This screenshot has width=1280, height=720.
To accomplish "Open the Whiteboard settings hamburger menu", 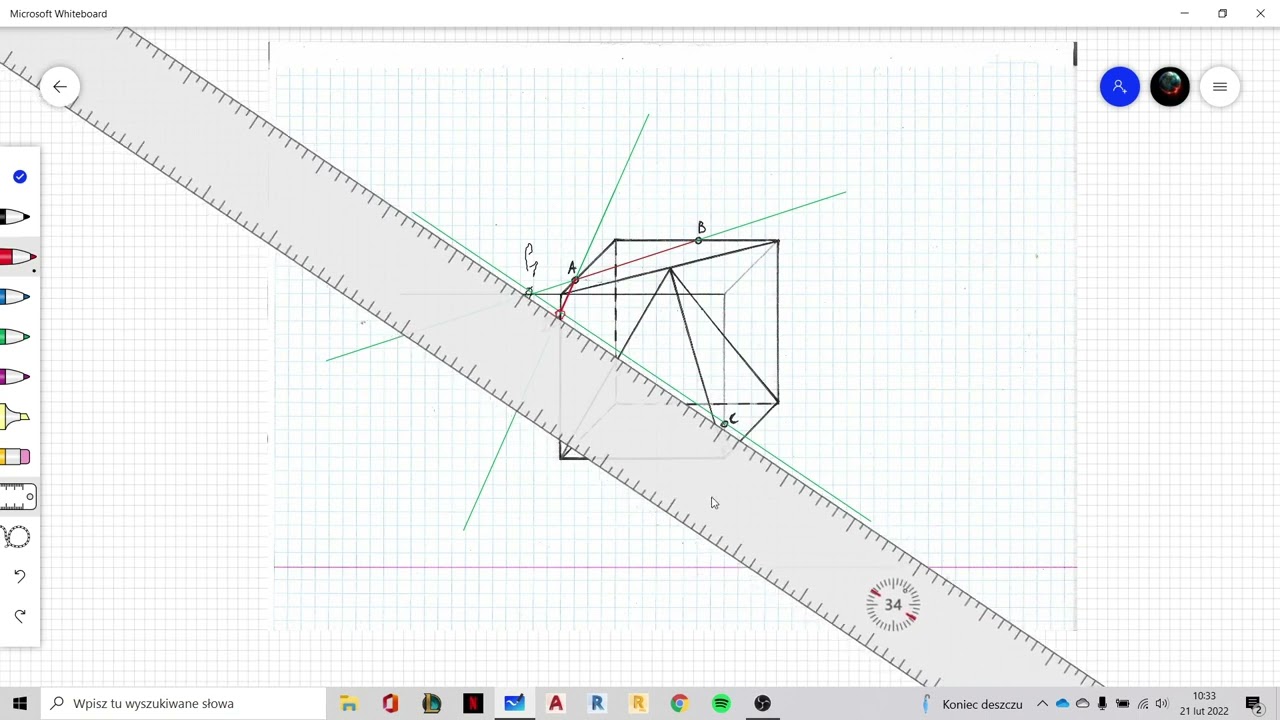I will pyautogui.click(x=1220, y=87).
